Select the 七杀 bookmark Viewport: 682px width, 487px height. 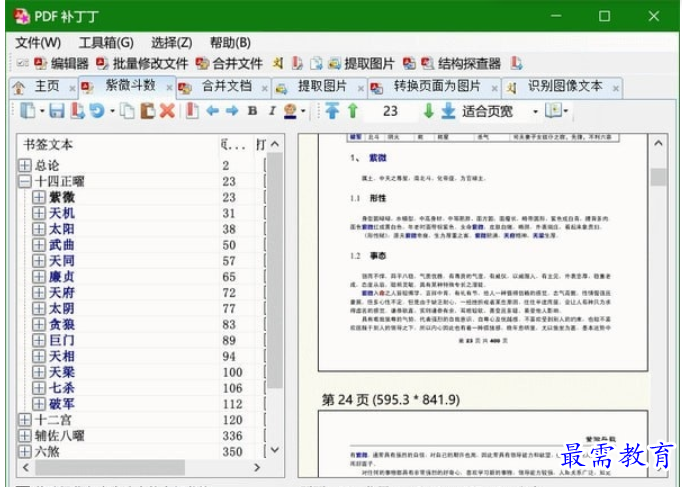(x=61, y=388)
